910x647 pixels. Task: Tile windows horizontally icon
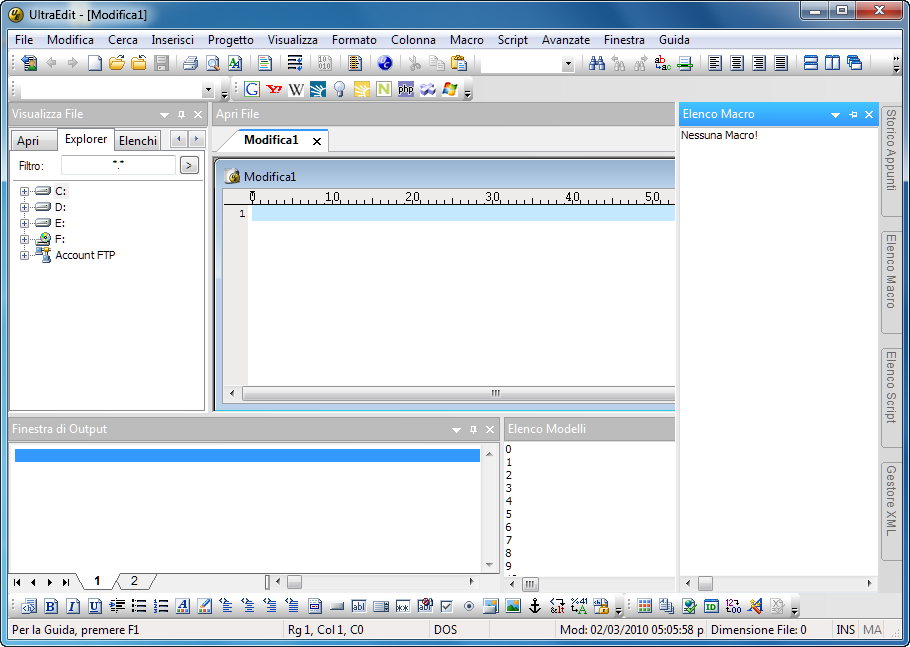point(811,63)
